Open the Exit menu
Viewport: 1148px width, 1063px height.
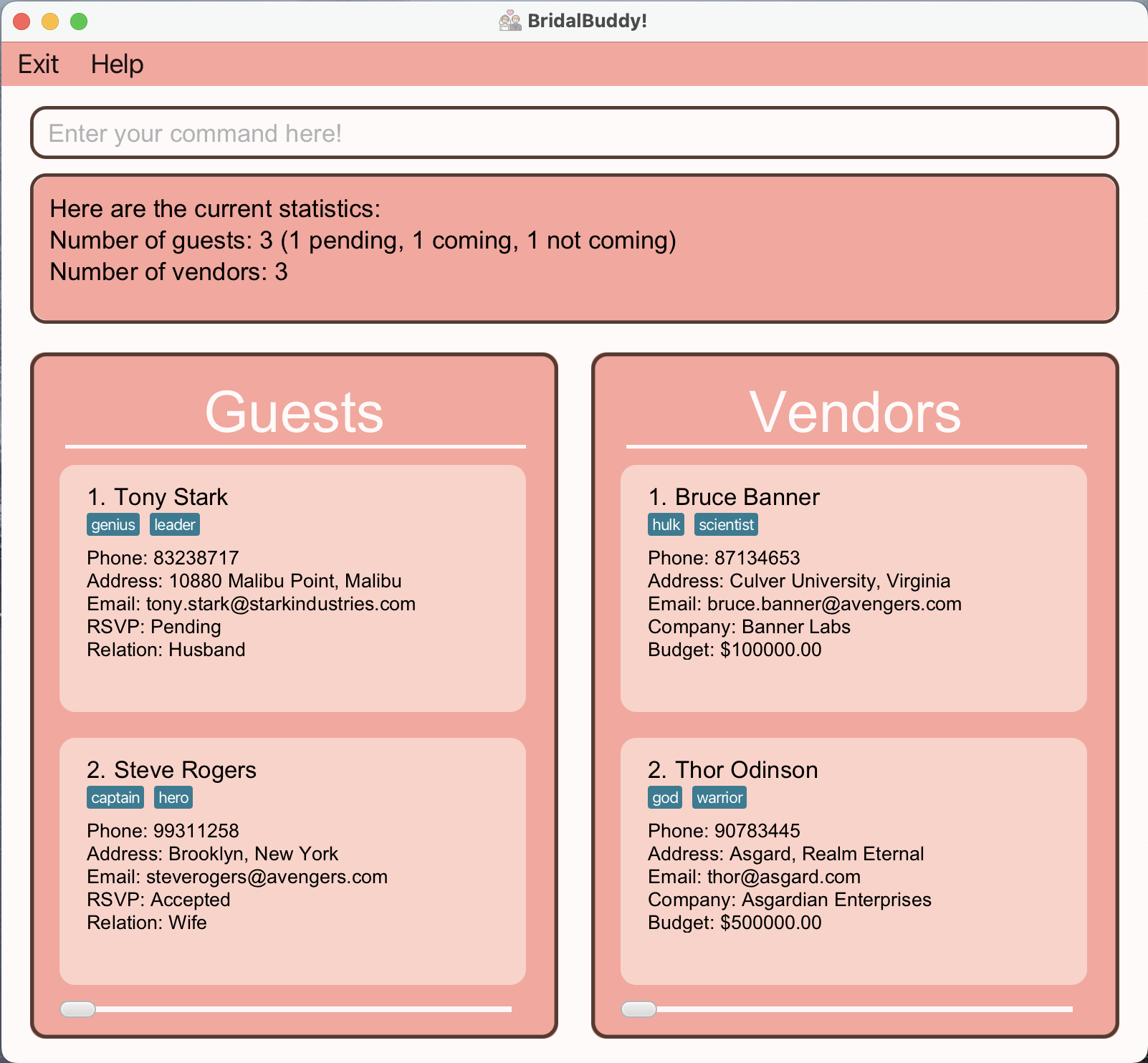38,64
